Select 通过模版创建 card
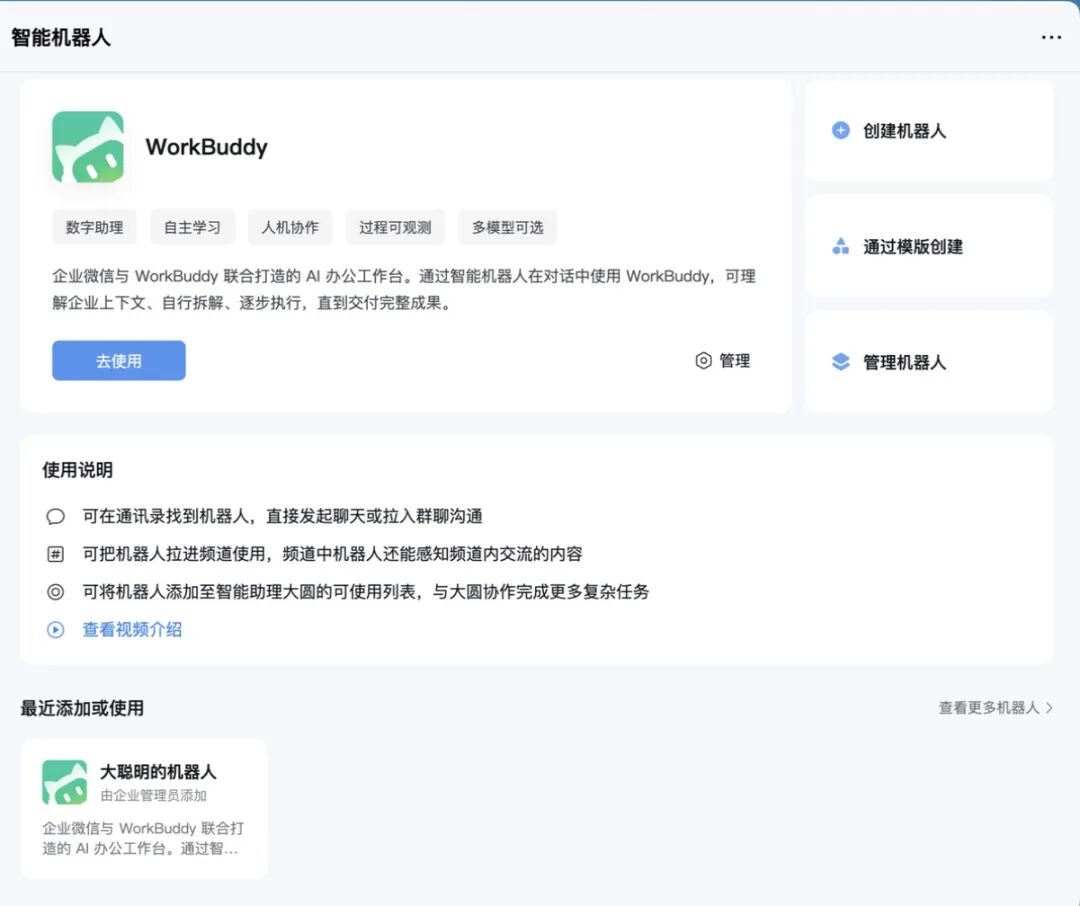This screenshot has width=1080, height=906. pos(928,246)
